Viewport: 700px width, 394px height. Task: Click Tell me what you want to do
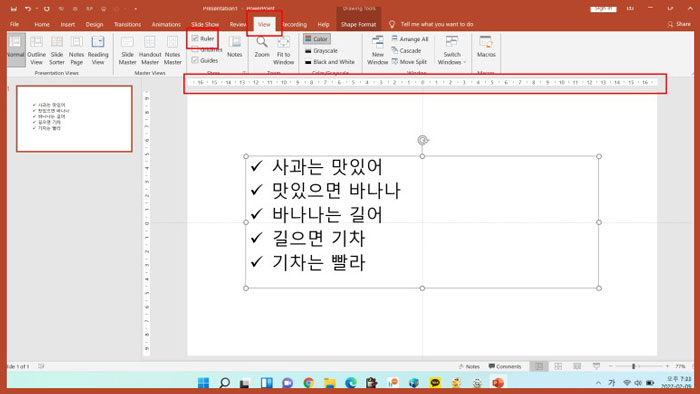pyautogui.click(x=437, y=25)
